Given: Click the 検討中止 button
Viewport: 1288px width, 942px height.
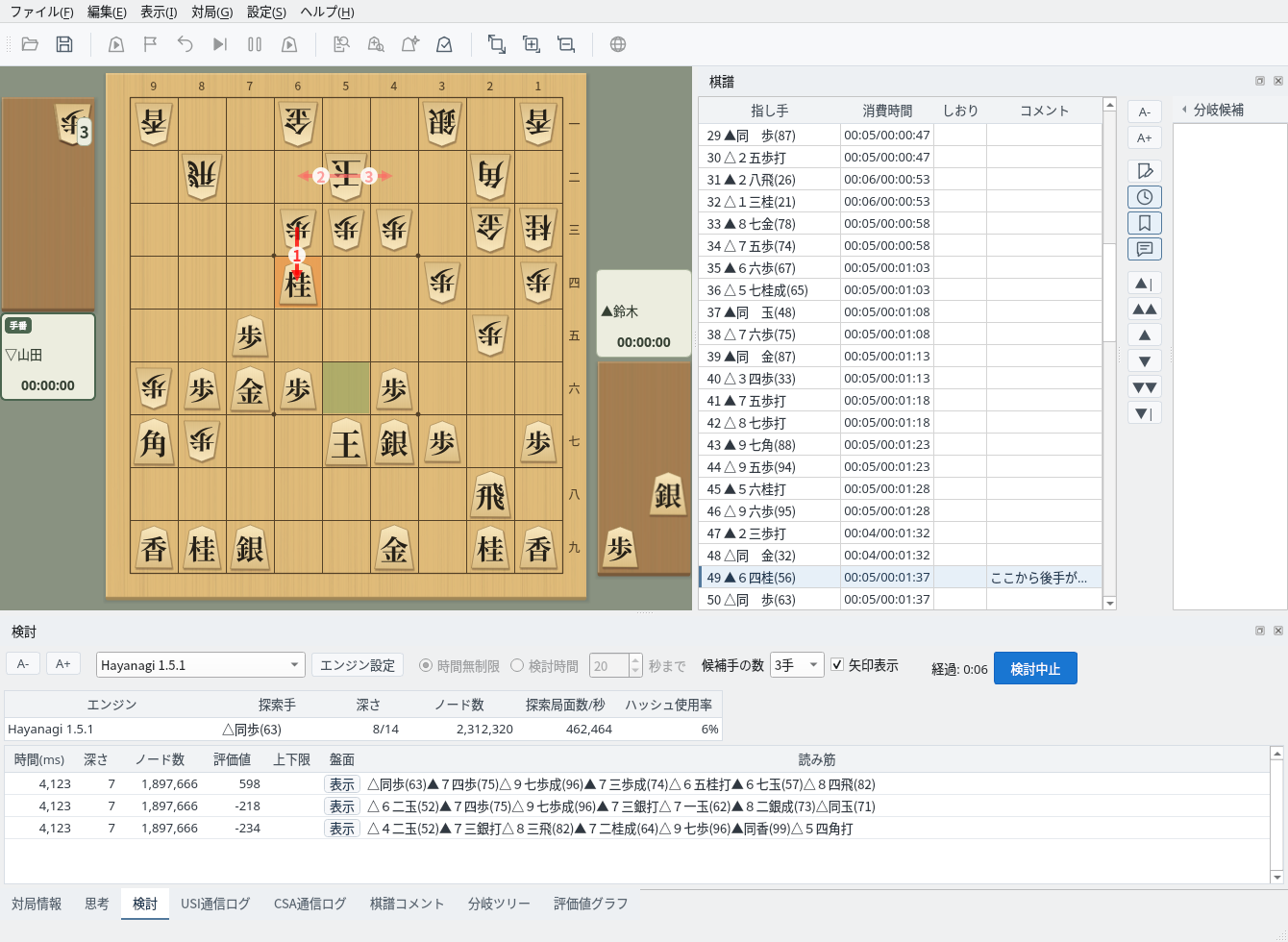Looking at the screenshot, I should [1035, 668].
